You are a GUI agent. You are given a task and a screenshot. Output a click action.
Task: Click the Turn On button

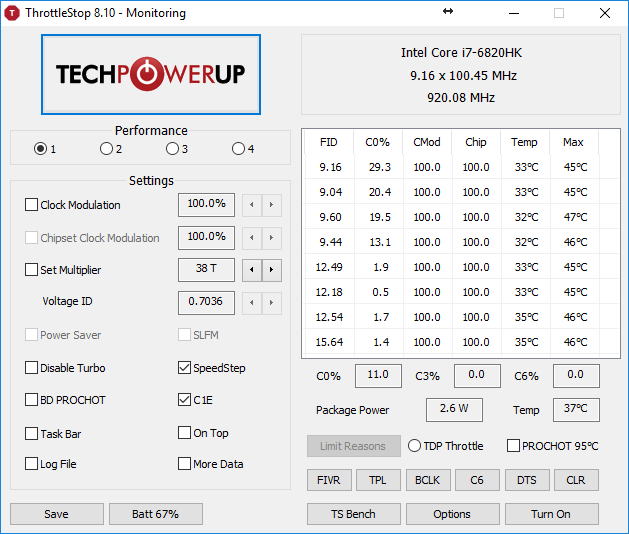[x=552, y=514]
